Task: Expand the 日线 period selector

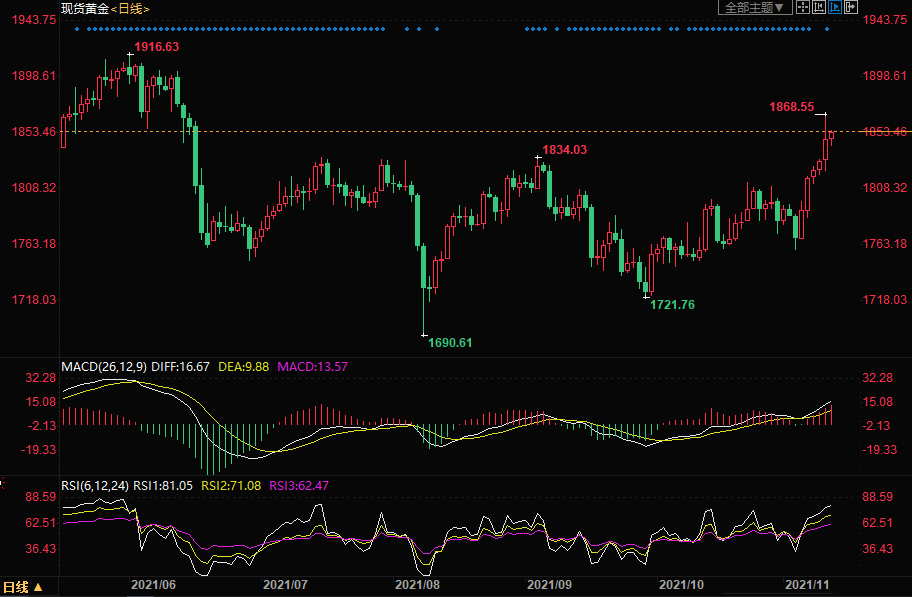Action: point(22,588)
